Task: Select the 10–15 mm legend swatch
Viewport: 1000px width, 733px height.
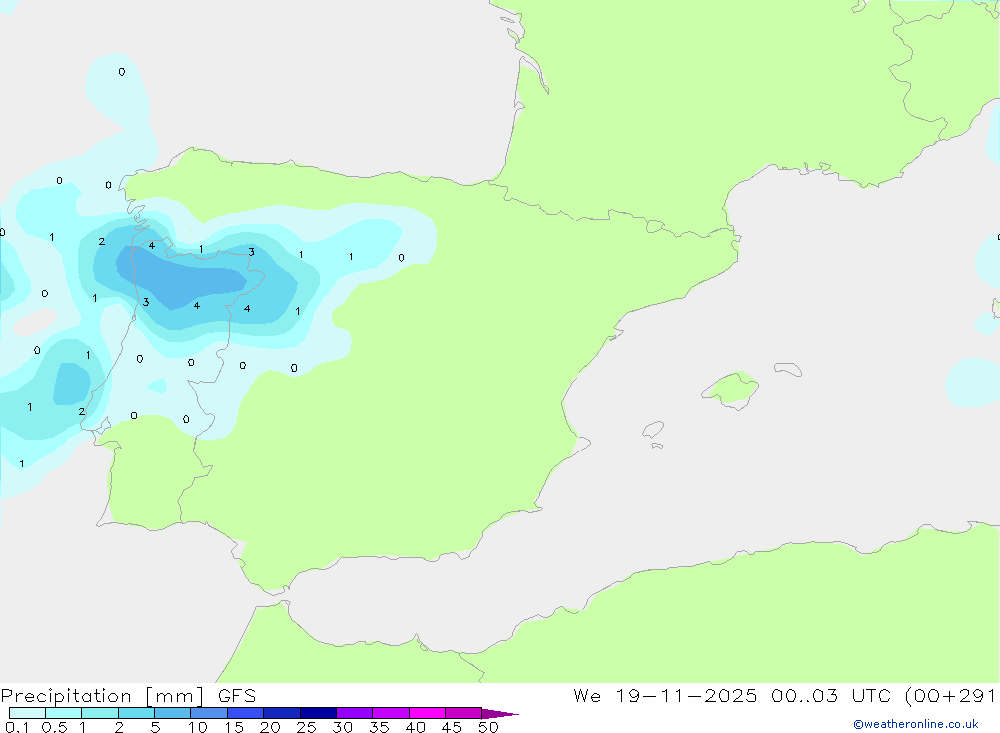Action: (209, 713)
